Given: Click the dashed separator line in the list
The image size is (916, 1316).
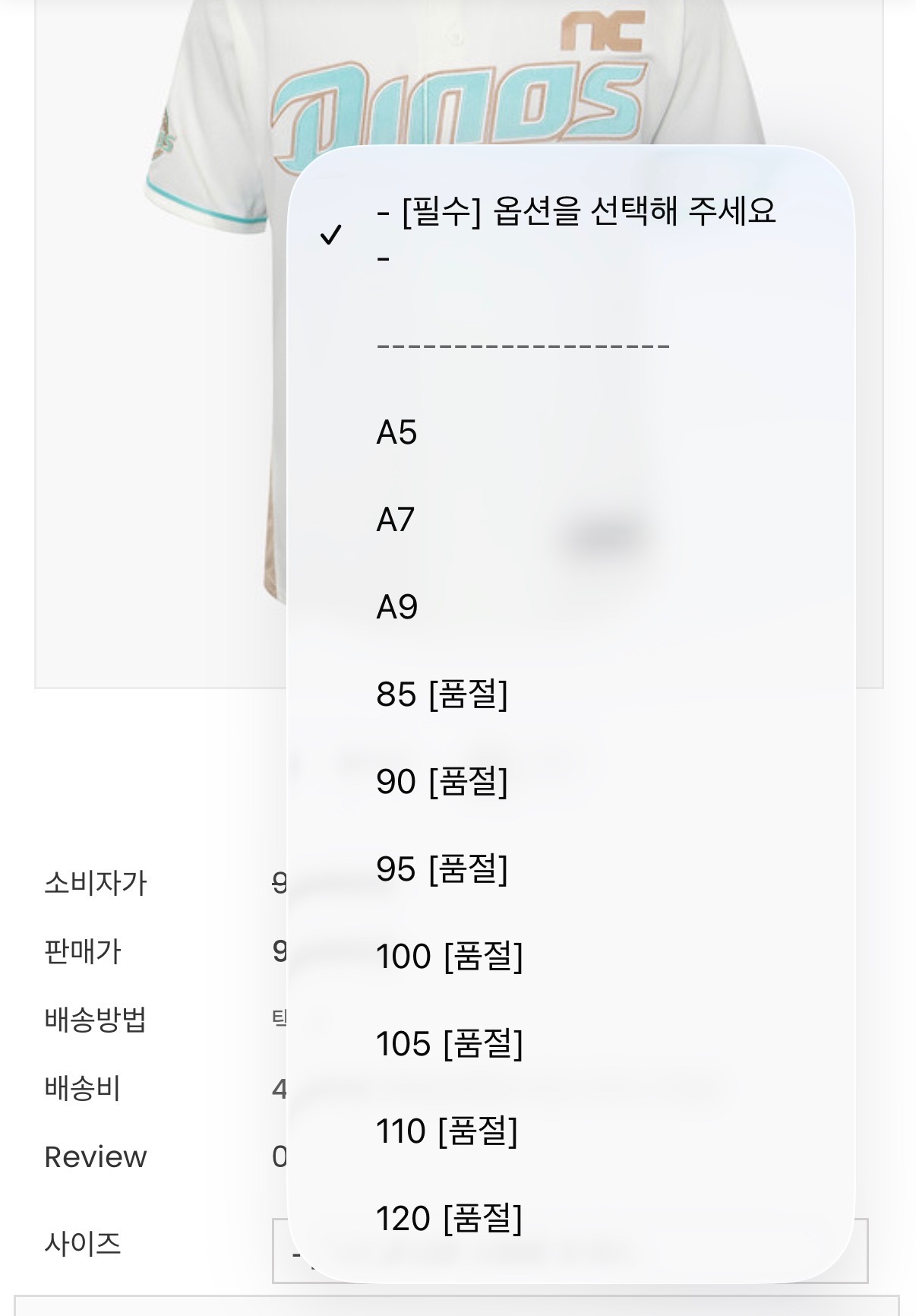Looking at the screenshot, I should (523, 346).
